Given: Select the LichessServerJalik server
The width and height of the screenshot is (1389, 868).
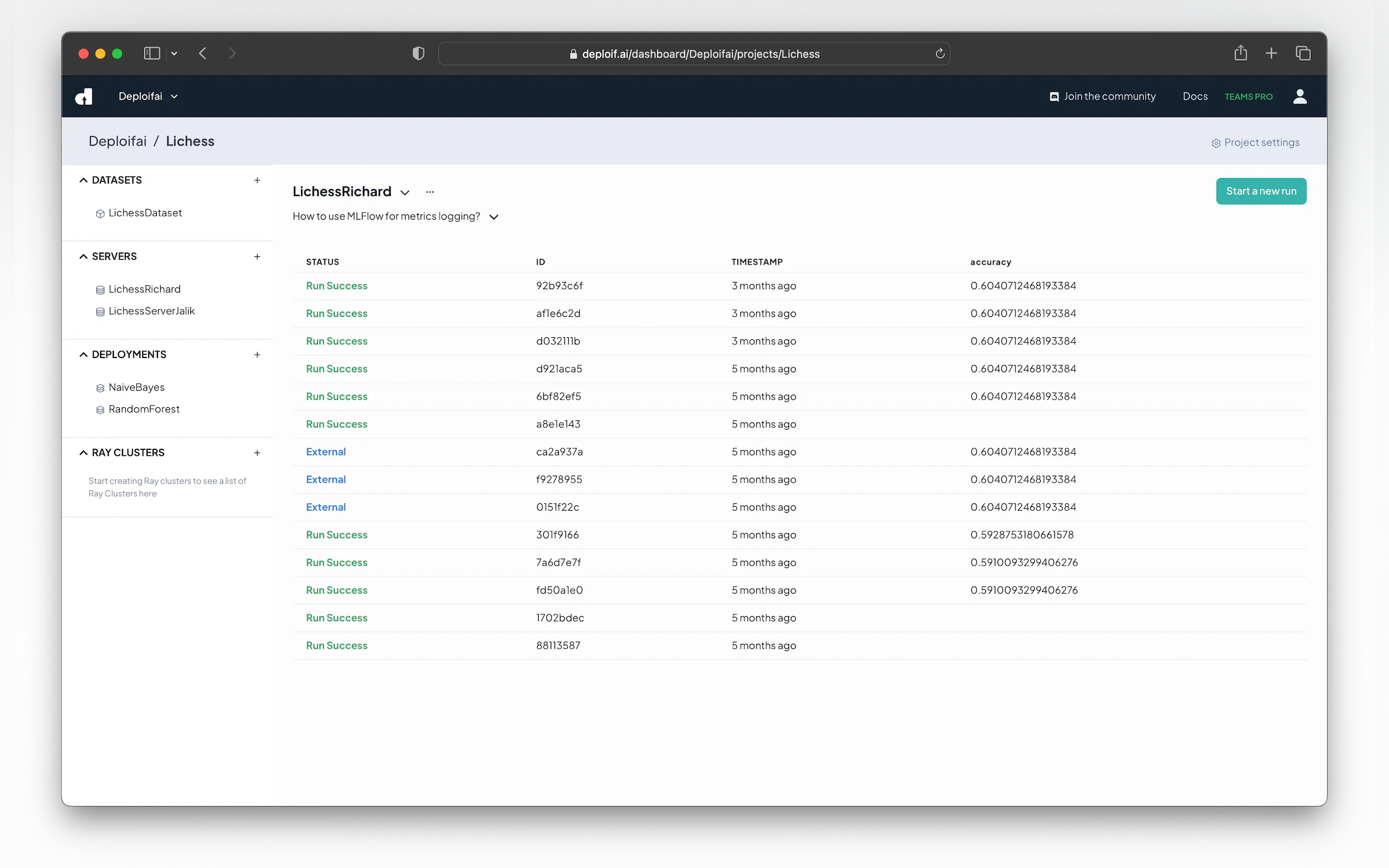Looking at the screenshot, I should pyautogui.click(x=151, y=311).
